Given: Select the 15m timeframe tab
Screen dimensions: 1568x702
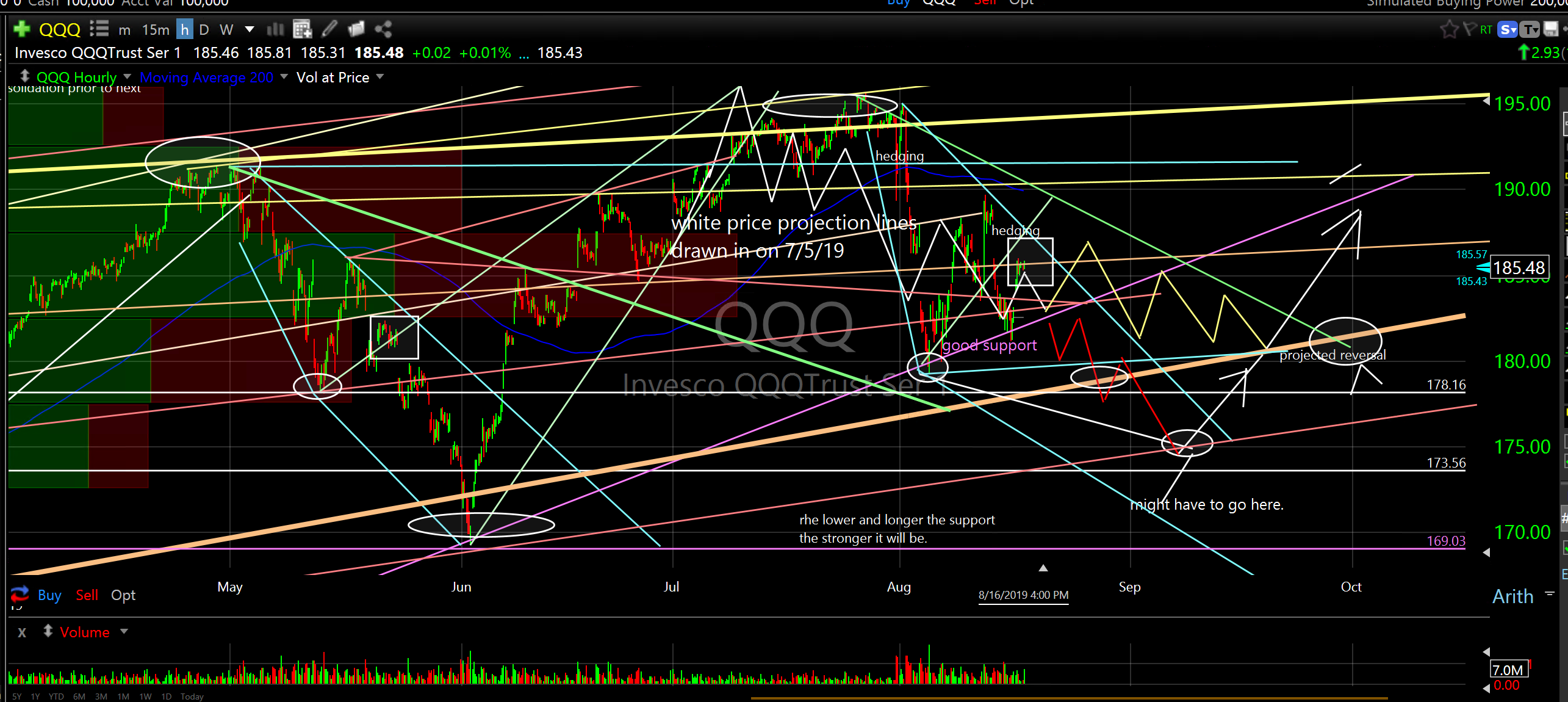Looking at the screenshot, I should 156,29.
